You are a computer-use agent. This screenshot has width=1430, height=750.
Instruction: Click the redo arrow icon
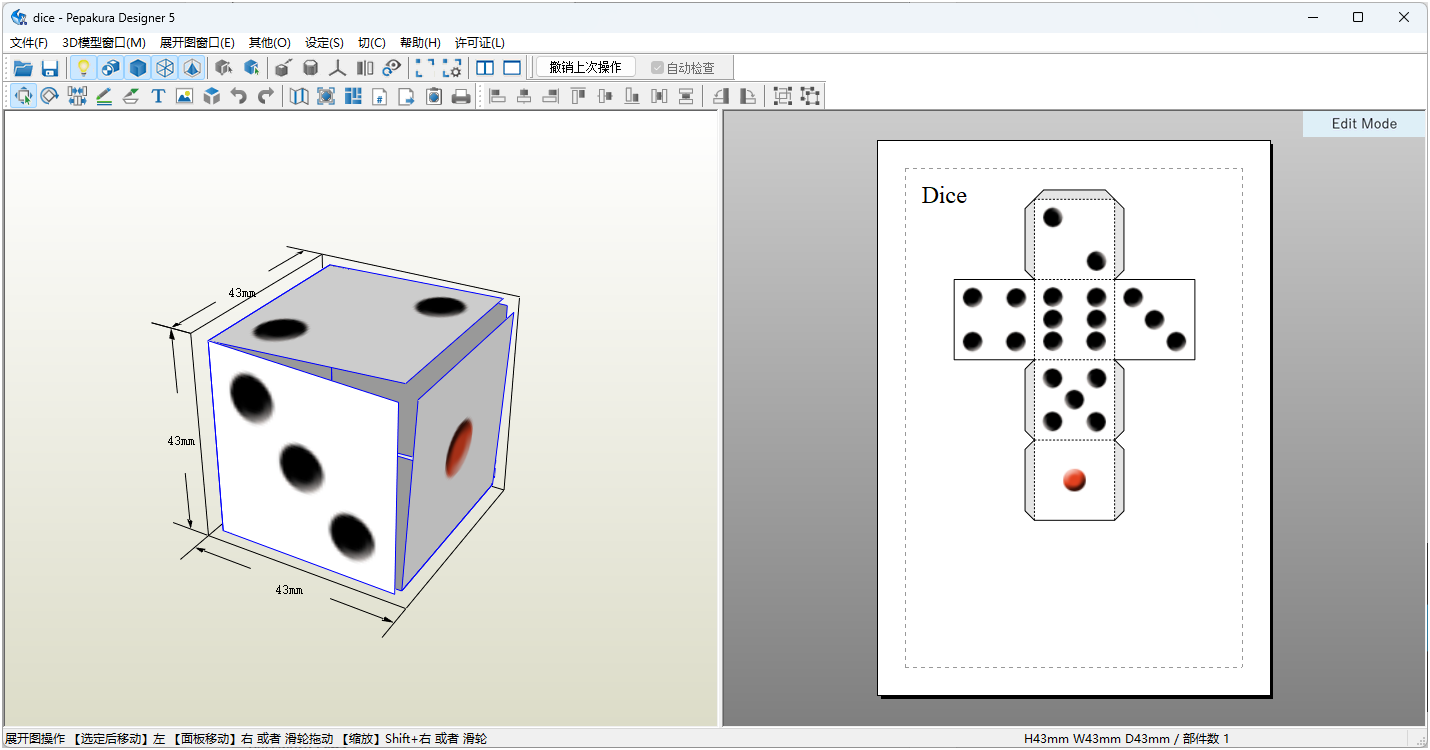click(x=265, y=96)
